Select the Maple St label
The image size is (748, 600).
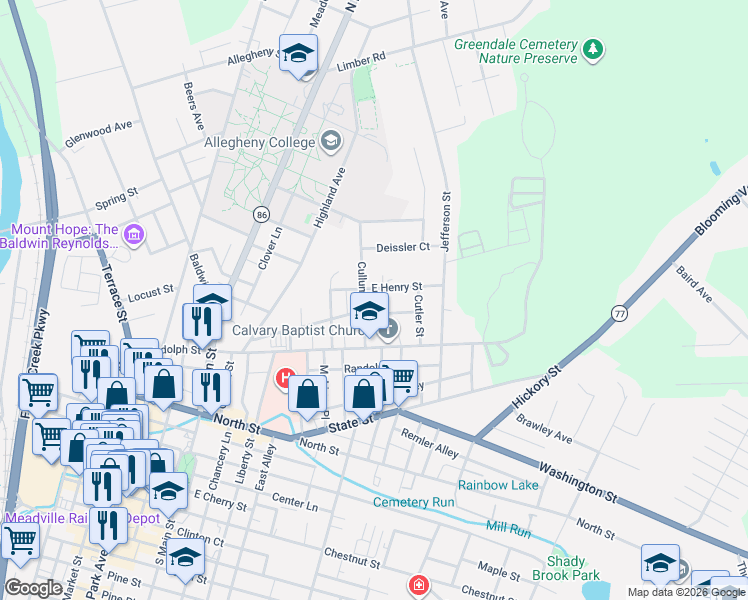click(499, 571)
